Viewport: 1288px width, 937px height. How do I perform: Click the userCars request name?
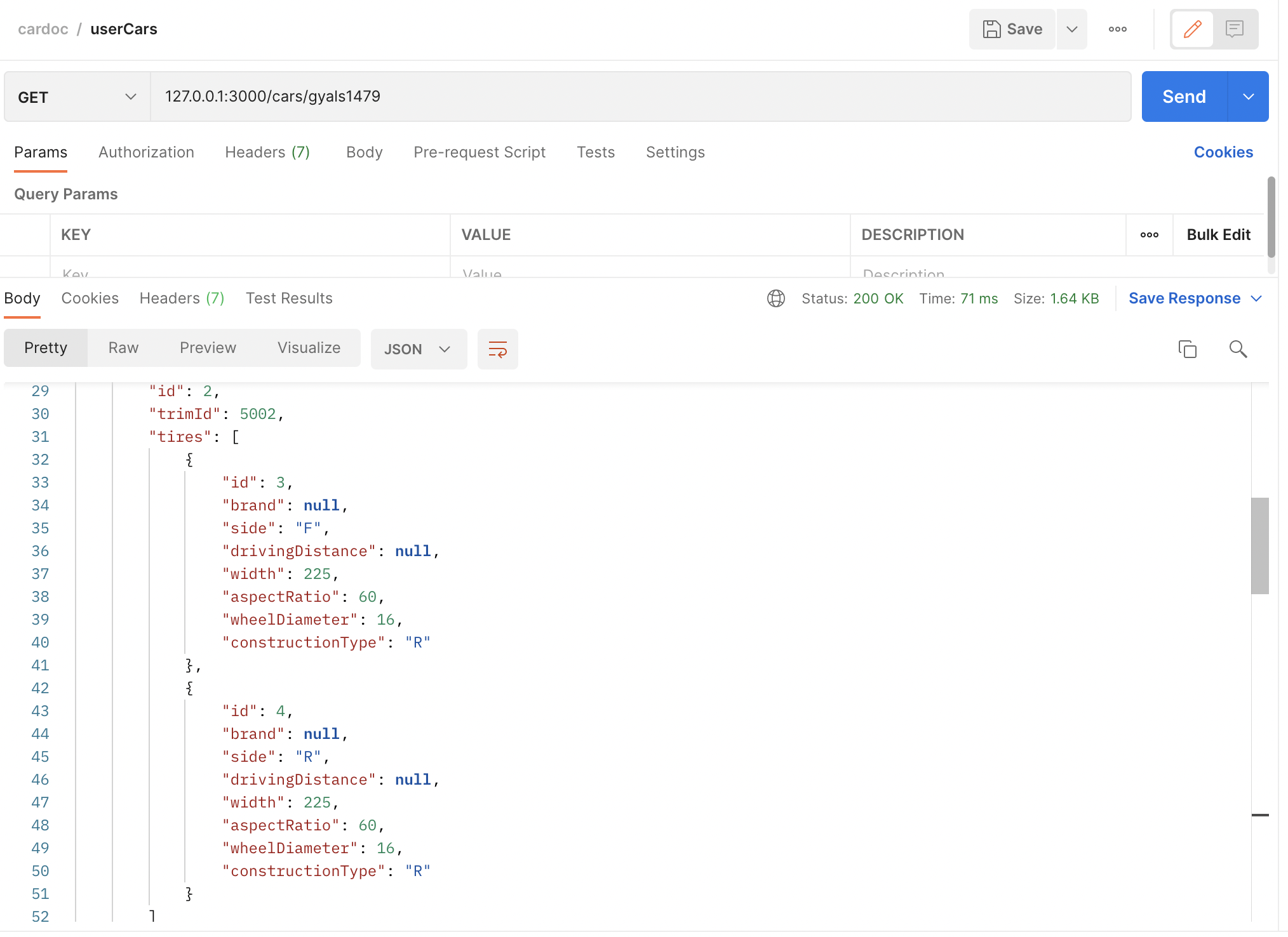(124, 29)
